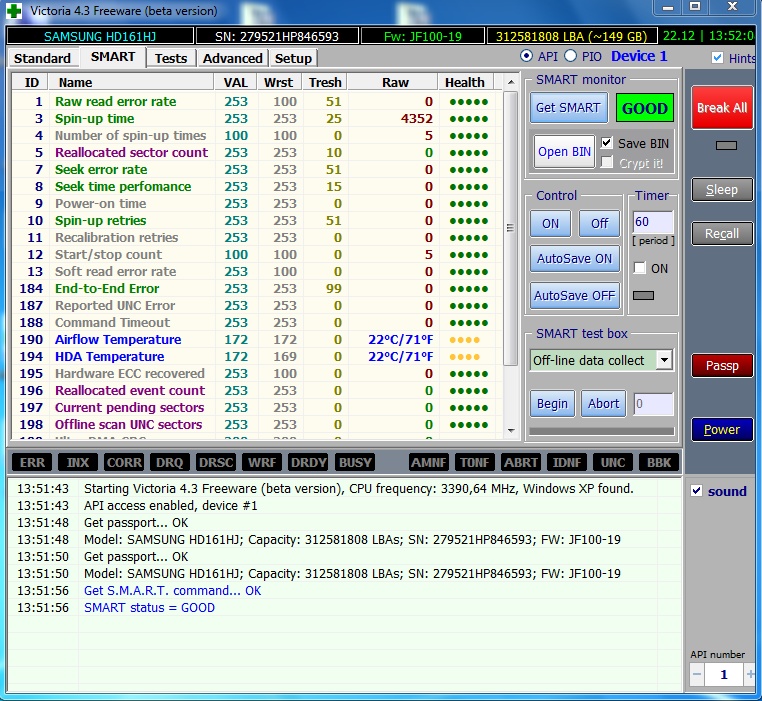This screenshot has width=762, height=701.
Task: Click the ERR status indicator
Action: pyautogui.click(x=32, y=462)
